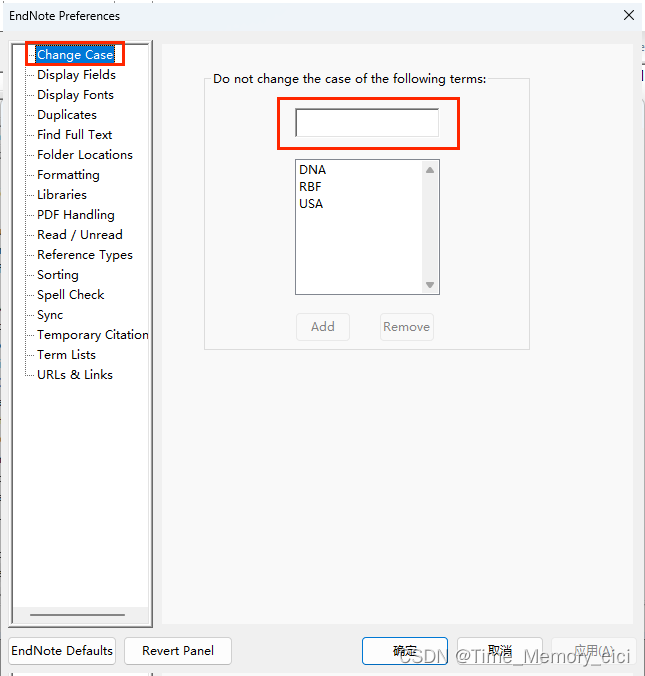
Task: Open the Display Fonts preferences
Action: [x=75, y=95]
